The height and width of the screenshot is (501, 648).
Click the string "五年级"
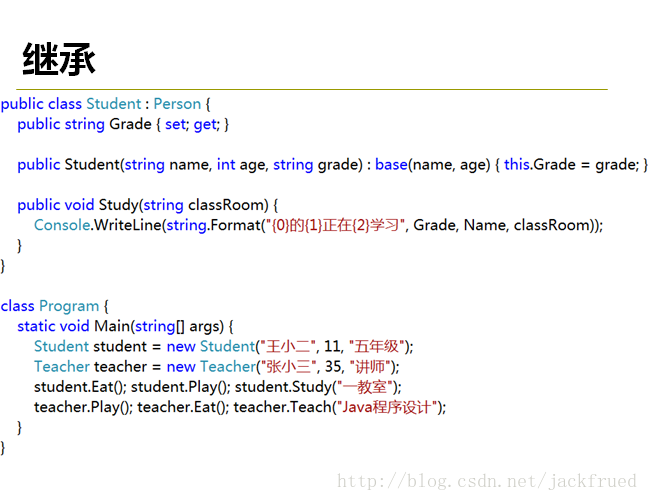pyautogui.click(x=376, y=346)
